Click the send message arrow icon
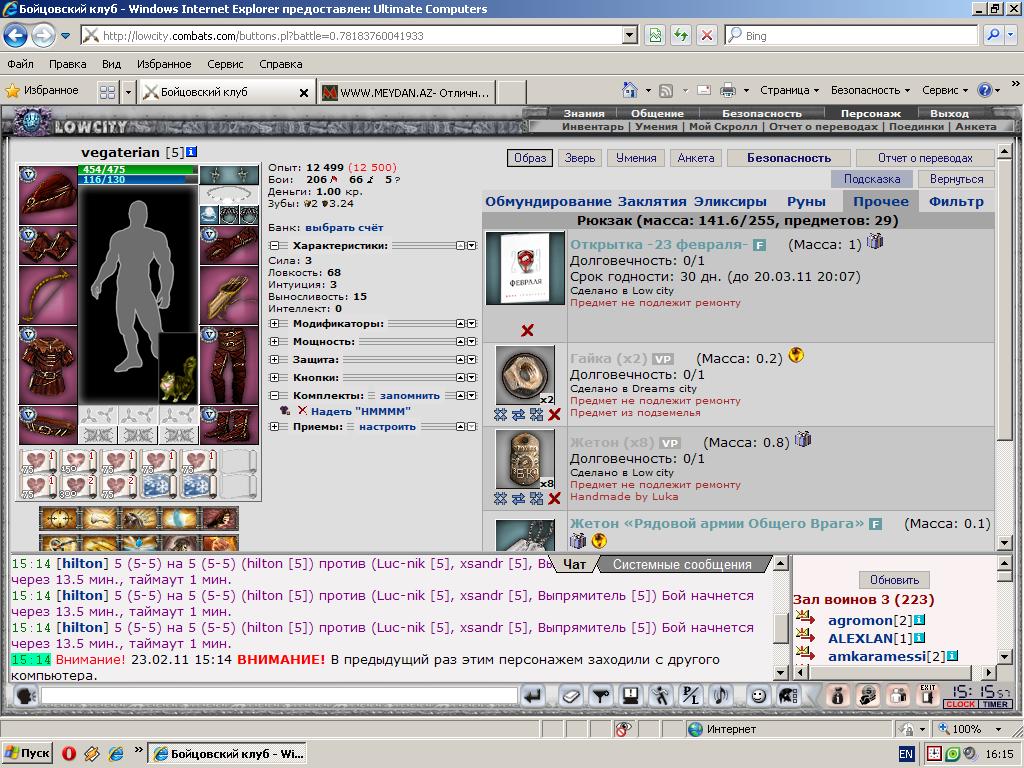Image resolution: width=1024 pixels, height=768 pixels. (x=534, y=696)
